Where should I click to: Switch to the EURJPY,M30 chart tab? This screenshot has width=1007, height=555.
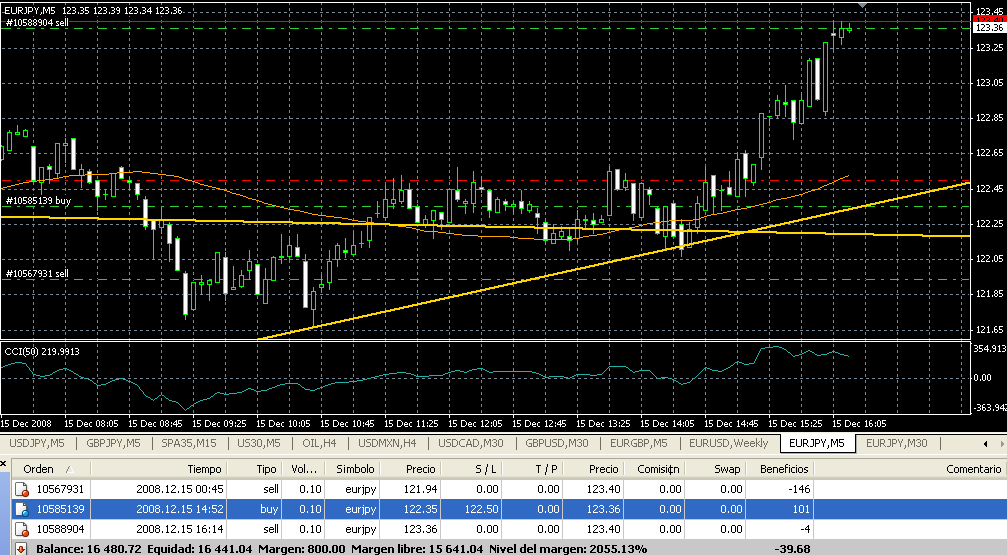[x=897, y=443]
